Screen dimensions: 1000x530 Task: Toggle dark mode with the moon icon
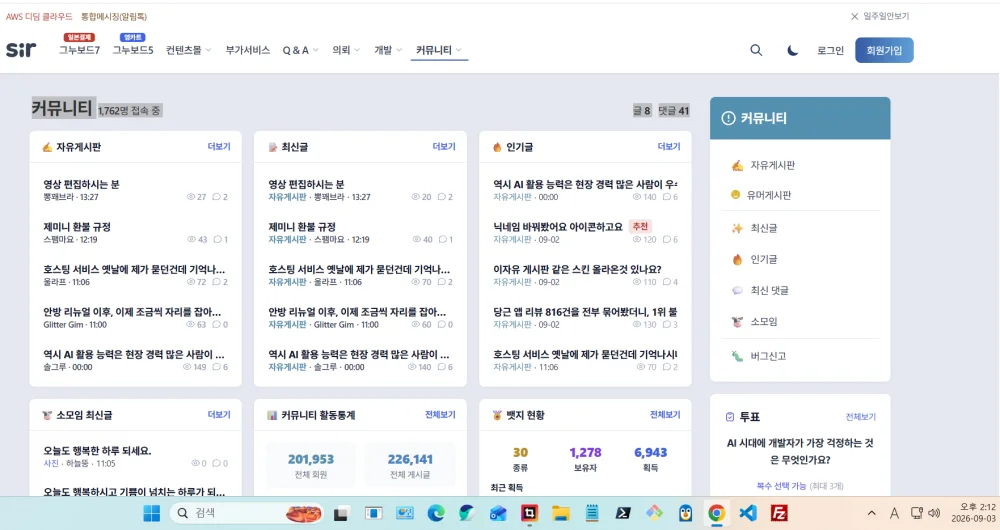[792, 50]
